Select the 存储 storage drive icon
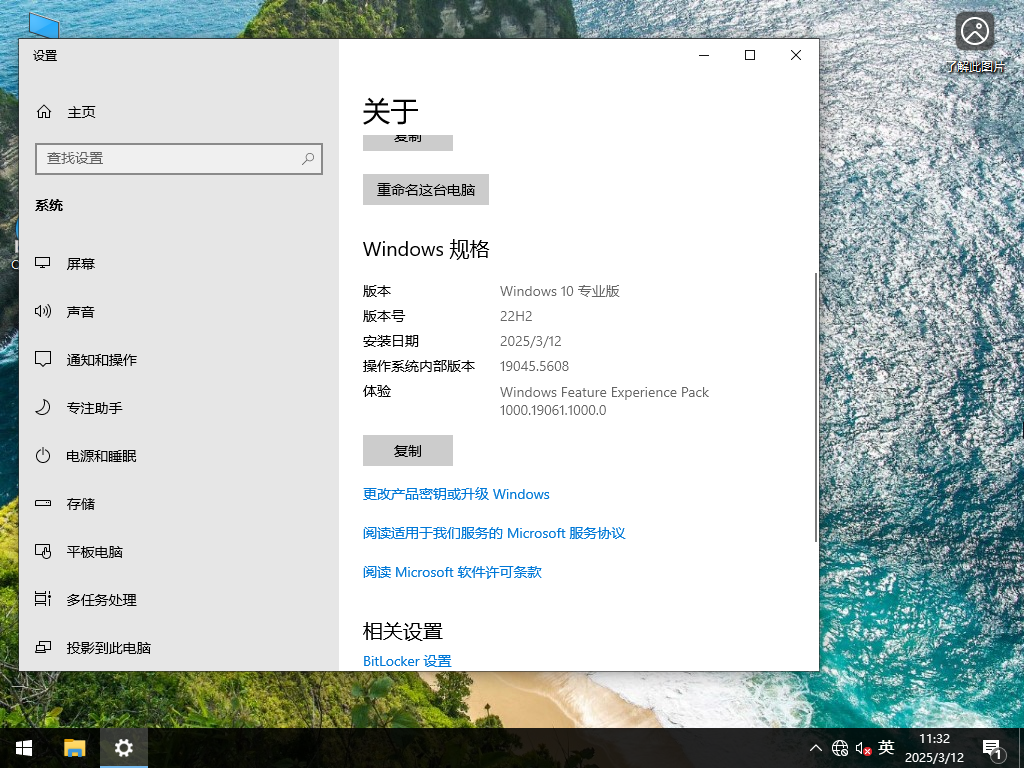Image resolution: width=1024 pixels, height=768 pixels. point(42,503)
